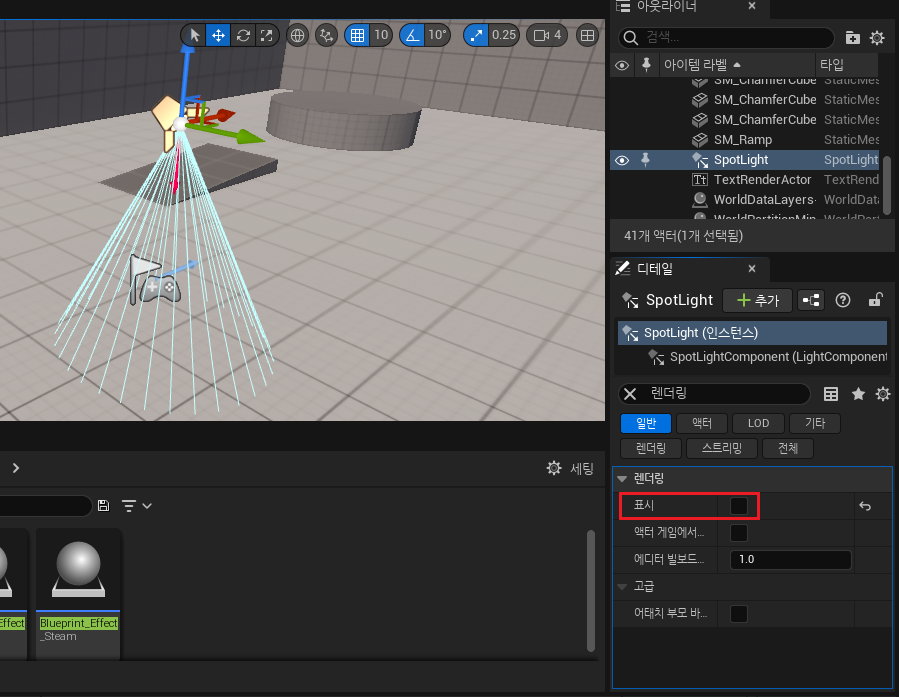Select 스트리밍 filter tab
Viewport: 899px width, 697px height.
pyautogui.click(x=722, y=448)
